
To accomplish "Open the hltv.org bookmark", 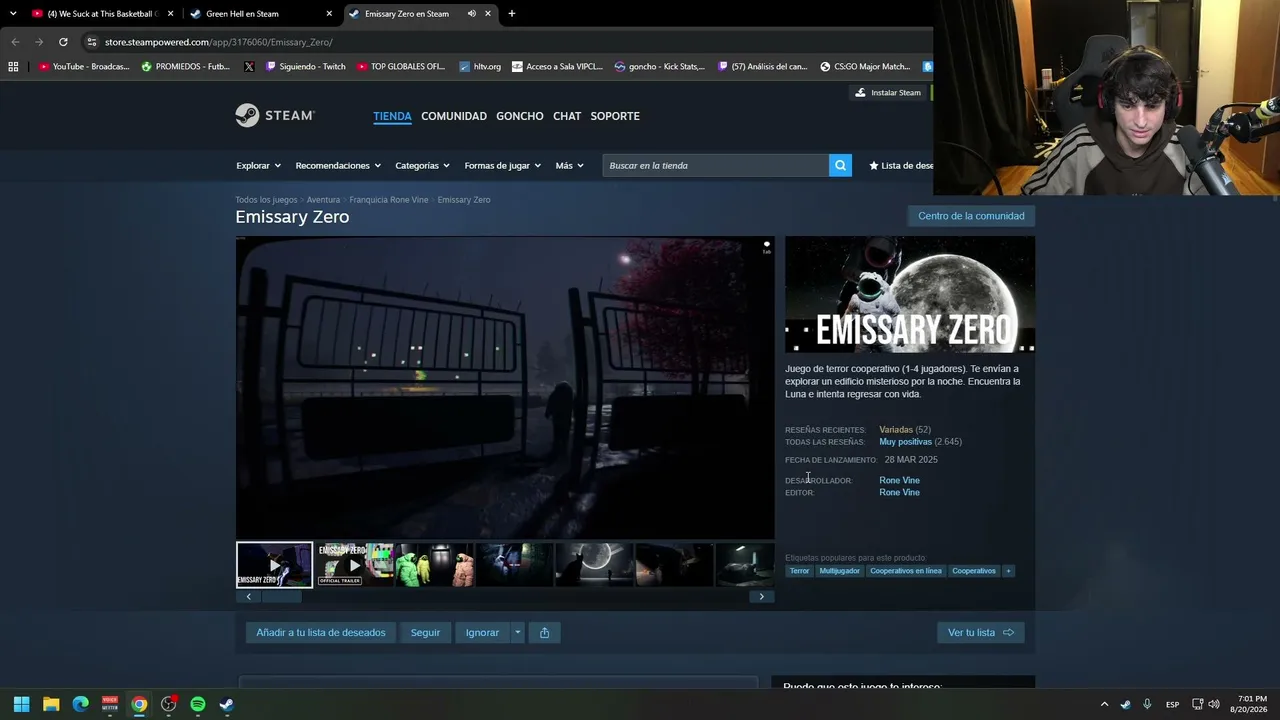I will click(480, 67).
